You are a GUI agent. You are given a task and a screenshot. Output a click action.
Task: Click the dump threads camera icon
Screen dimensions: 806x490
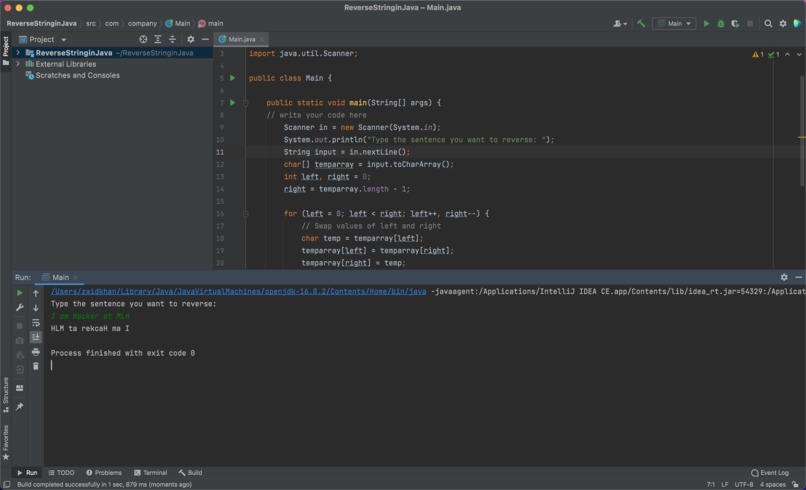click(20, 340)
